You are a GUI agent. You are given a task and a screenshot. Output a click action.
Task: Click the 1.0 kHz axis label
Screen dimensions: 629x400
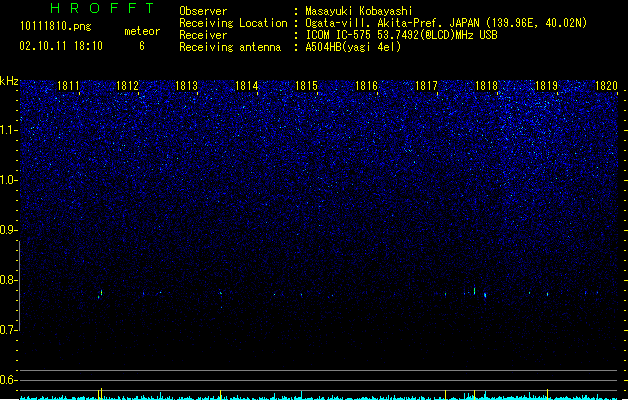8,180
